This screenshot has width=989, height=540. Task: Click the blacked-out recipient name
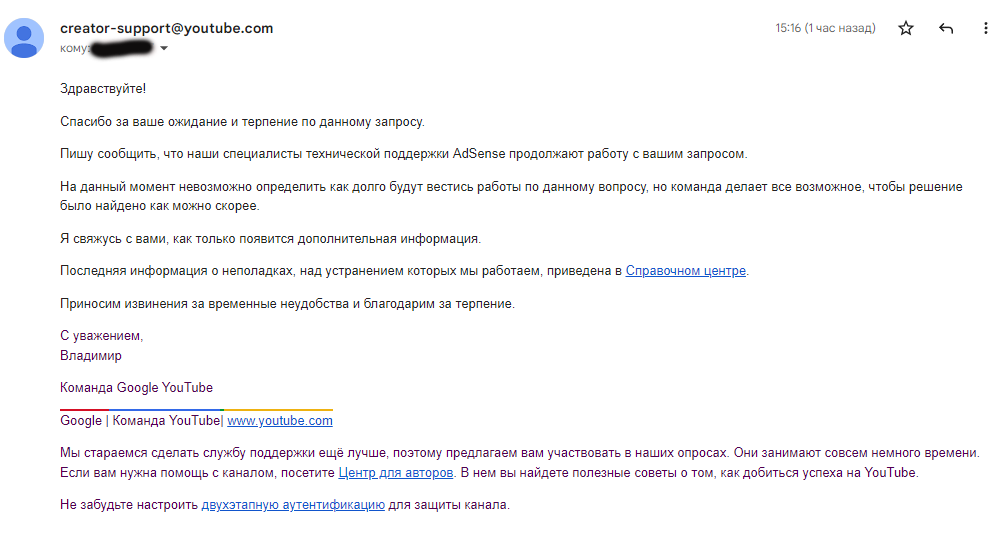tap(120, 47)
